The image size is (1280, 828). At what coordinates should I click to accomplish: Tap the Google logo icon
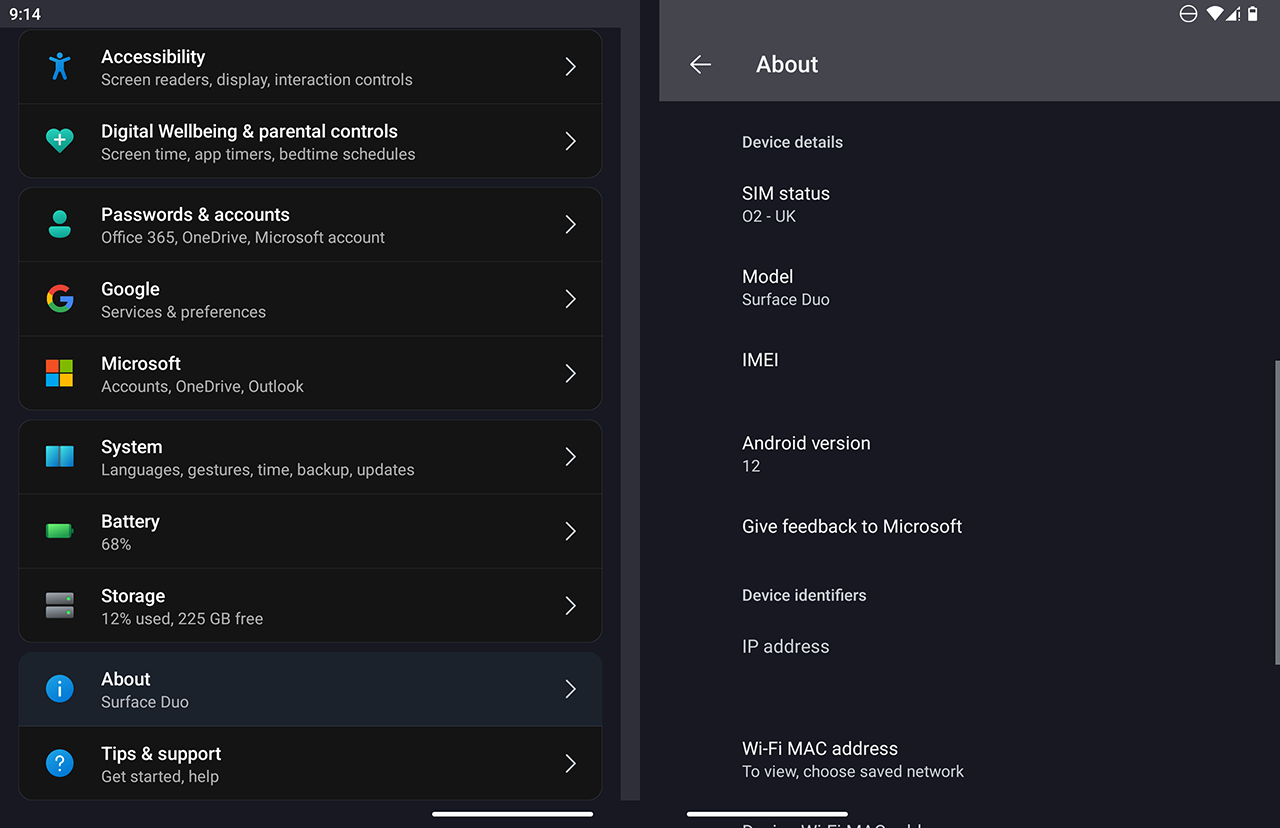click(60, 298)
